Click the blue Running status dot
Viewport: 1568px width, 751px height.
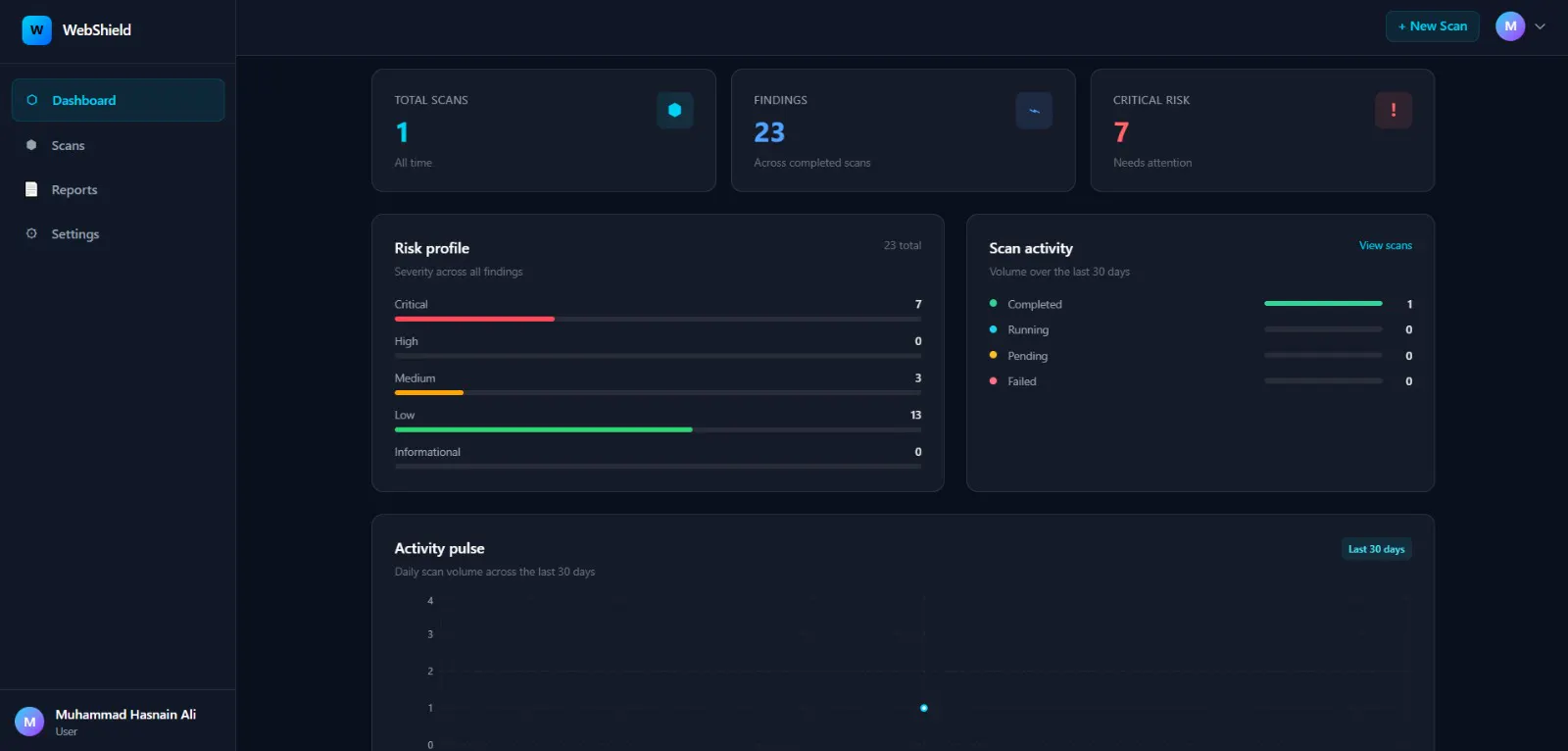click(994, 329)
